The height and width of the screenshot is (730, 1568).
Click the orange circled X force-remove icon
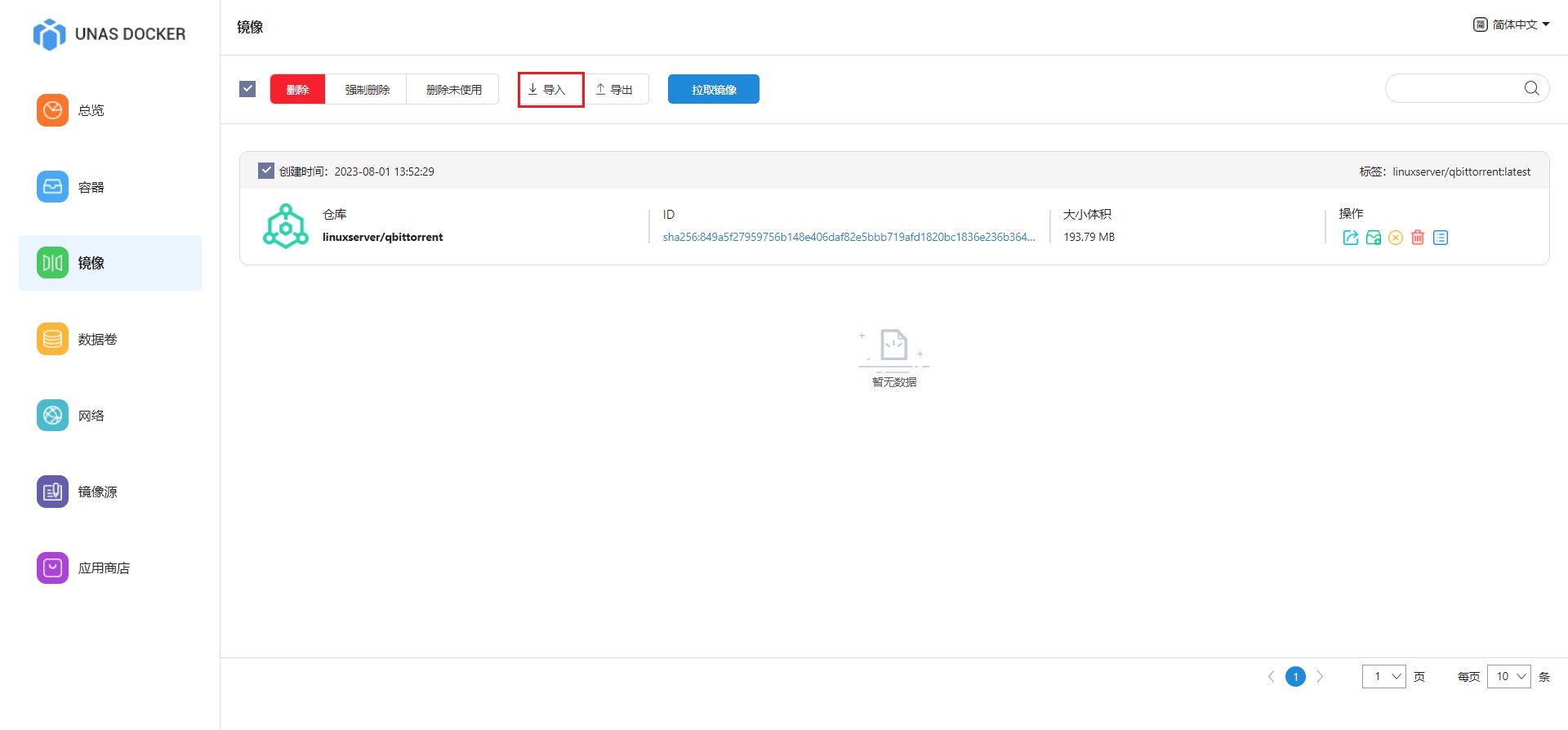1396,238
